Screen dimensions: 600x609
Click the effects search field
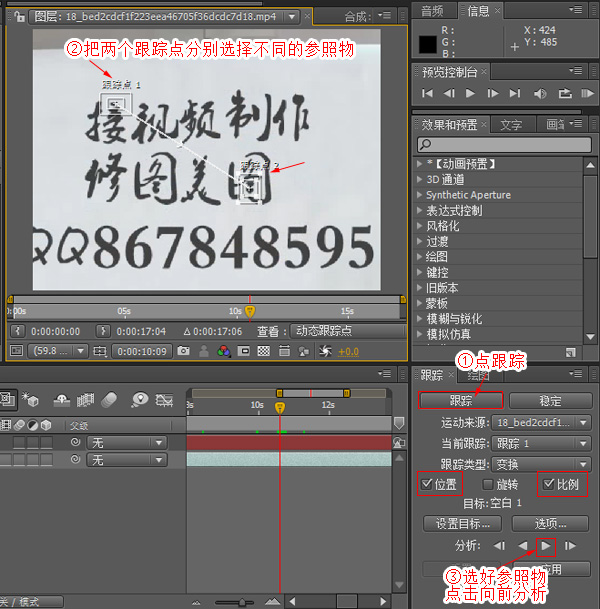click(x=504, y=144)
